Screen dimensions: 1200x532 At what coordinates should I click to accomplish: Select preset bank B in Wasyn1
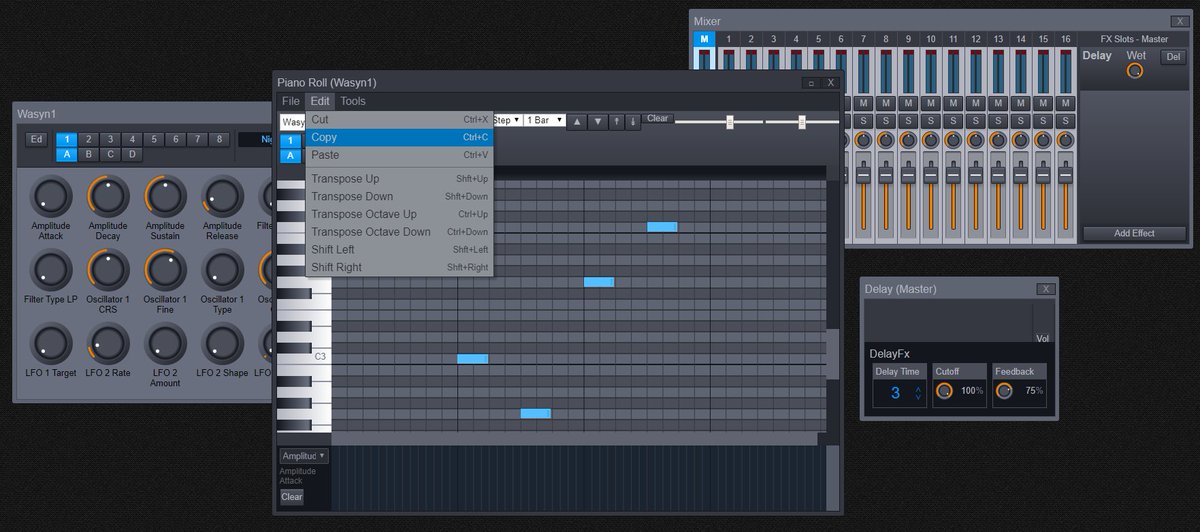click(x=89, y=155)
